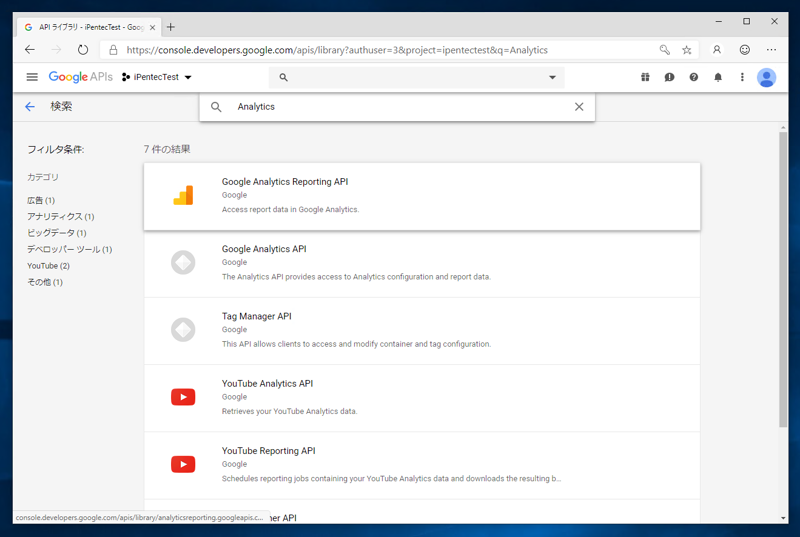
Task: Filter by その他 (1) category
Action: pyautogui.click(x=45, y=282)
